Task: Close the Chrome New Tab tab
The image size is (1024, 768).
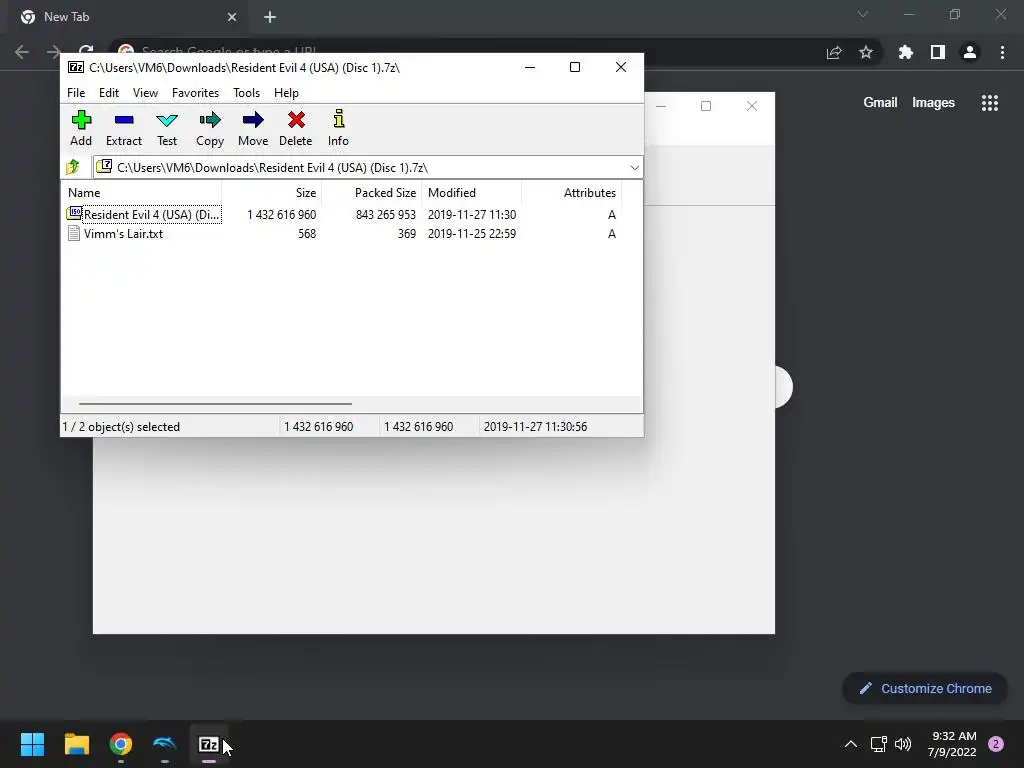Action: (232, 17)
